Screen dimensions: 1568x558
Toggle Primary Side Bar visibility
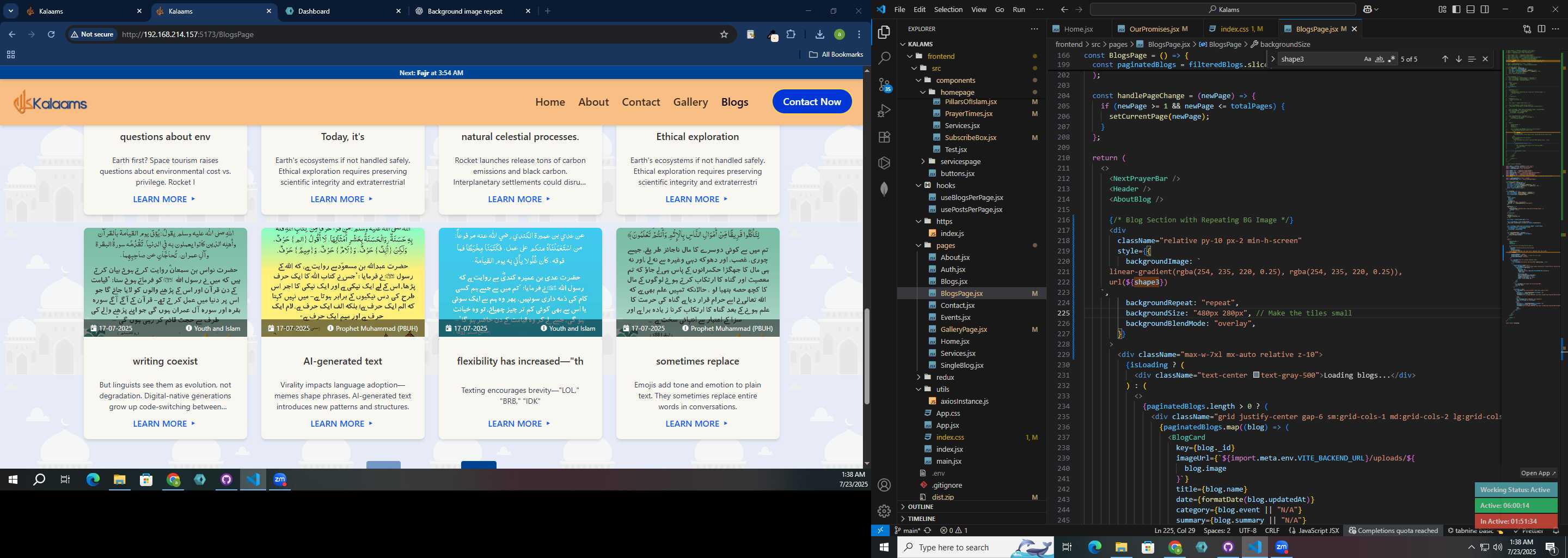click(x=1456, y=10)
